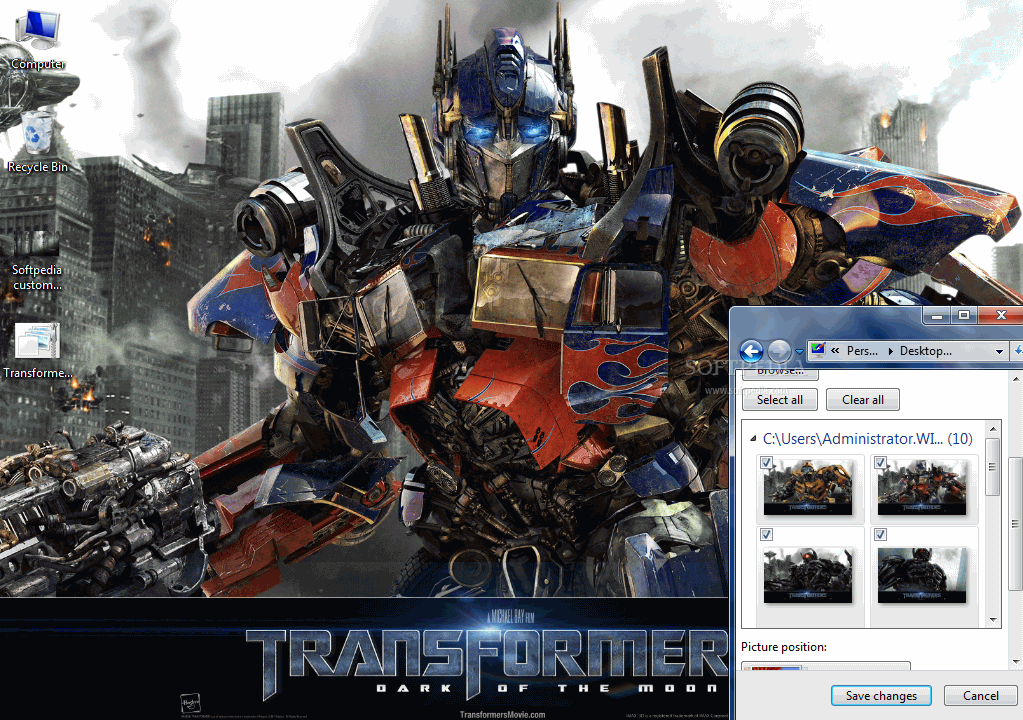
Task: Click the greyed forward navigation arrow
Action: 779,351
